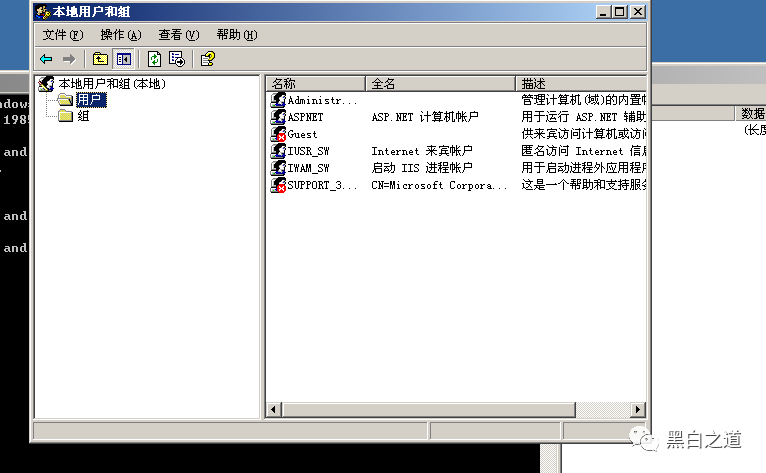Viewport: 766px width, 473px height.
Task: Select the disabled Guest account
Action: (x=302, y=134)
